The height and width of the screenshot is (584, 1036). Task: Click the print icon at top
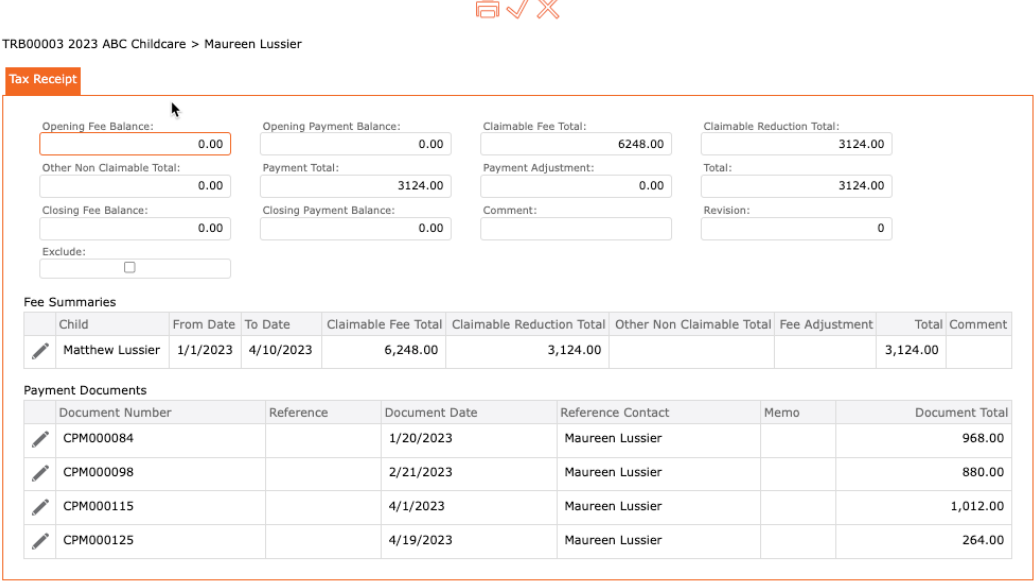(488, 9)
